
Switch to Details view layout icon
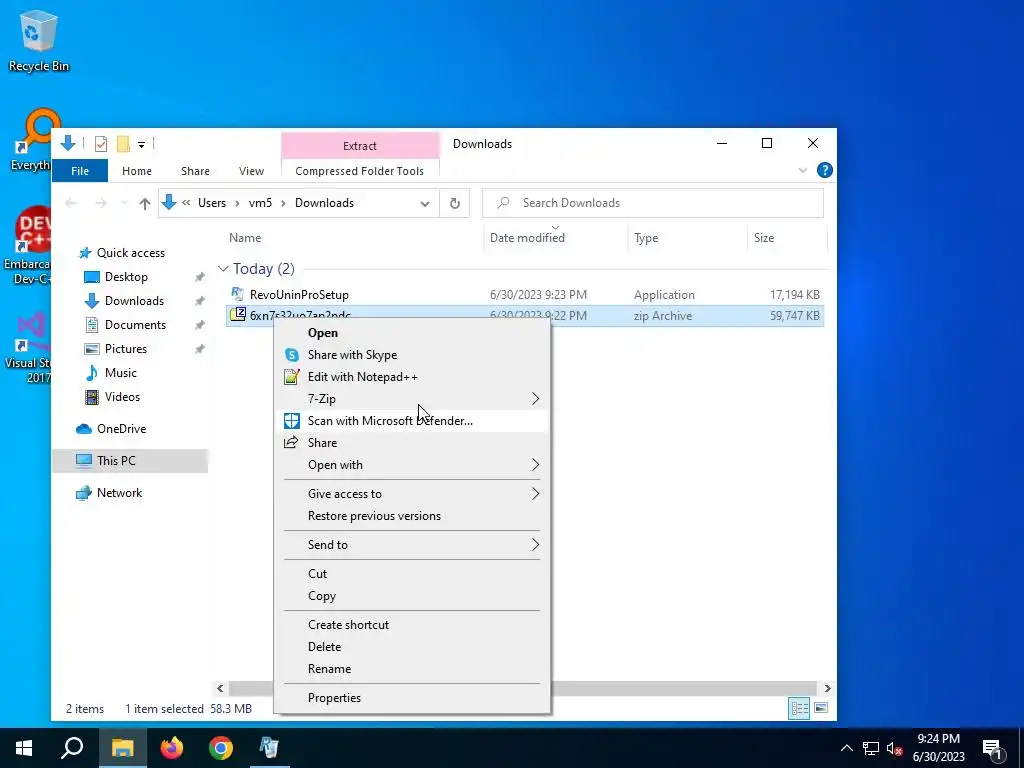click(799, 708)
